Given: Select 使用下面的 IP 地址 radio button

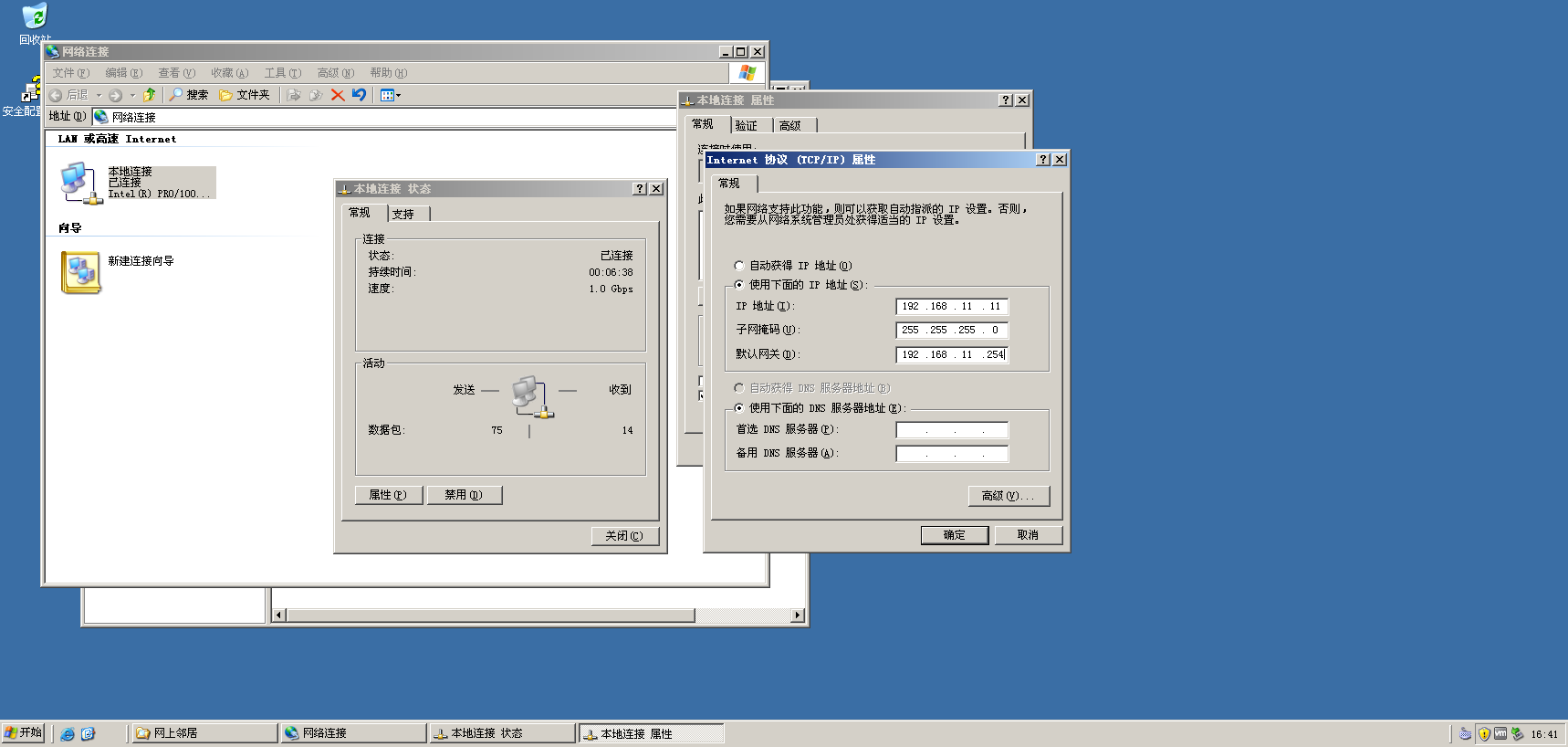Looking at the screenshot, I should click(739, 285).
